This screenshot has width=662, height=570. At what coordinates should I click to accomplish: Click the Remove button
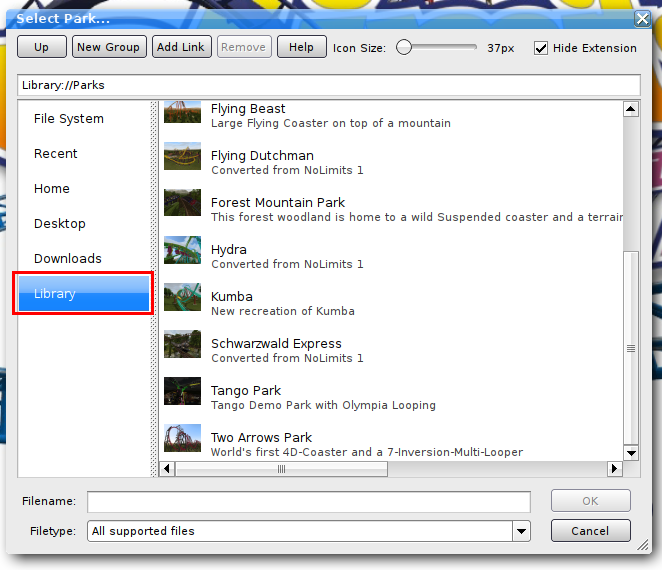[244, 47]
